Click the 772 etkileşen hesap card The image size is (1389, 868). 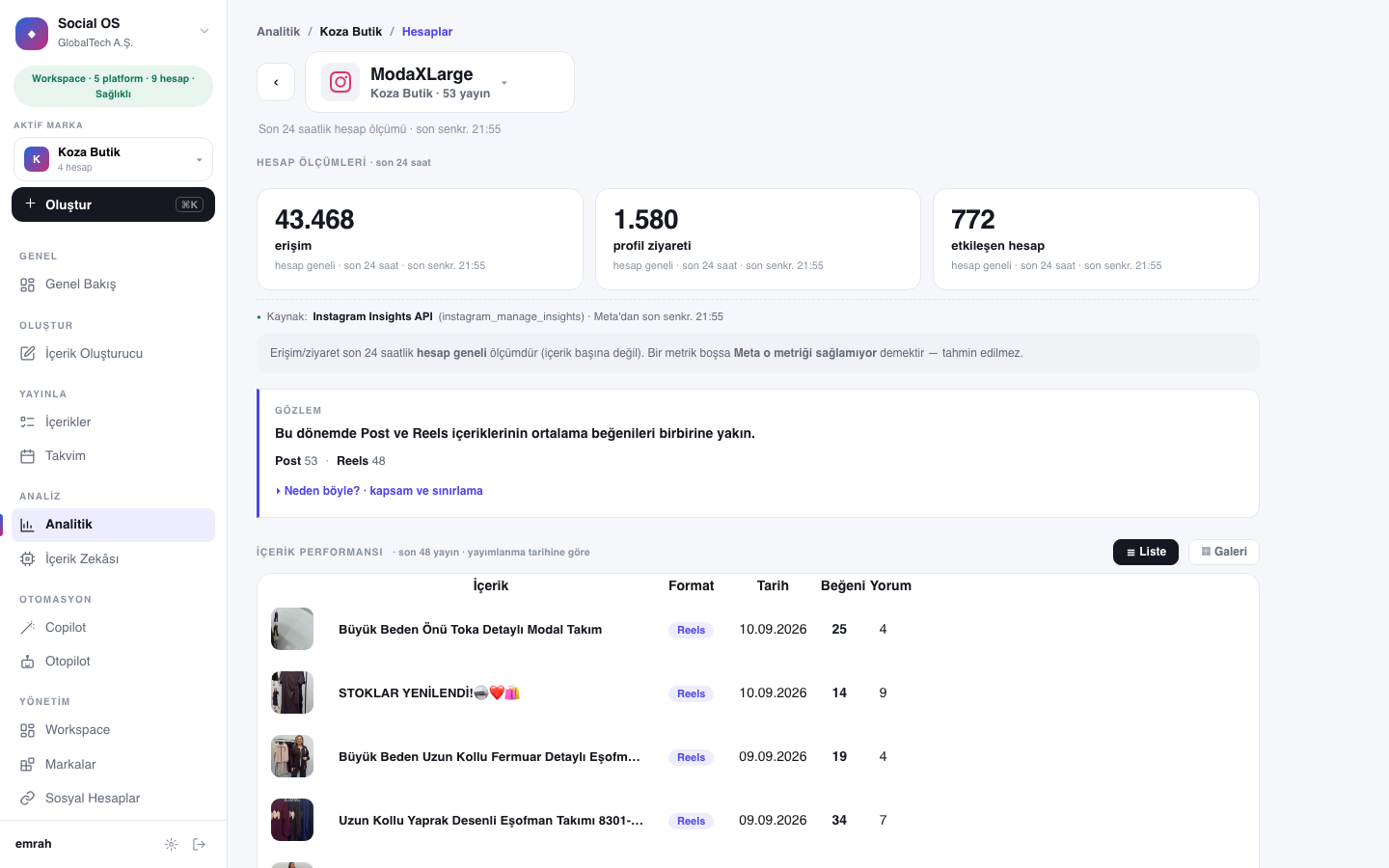(x=1096, y=239)
